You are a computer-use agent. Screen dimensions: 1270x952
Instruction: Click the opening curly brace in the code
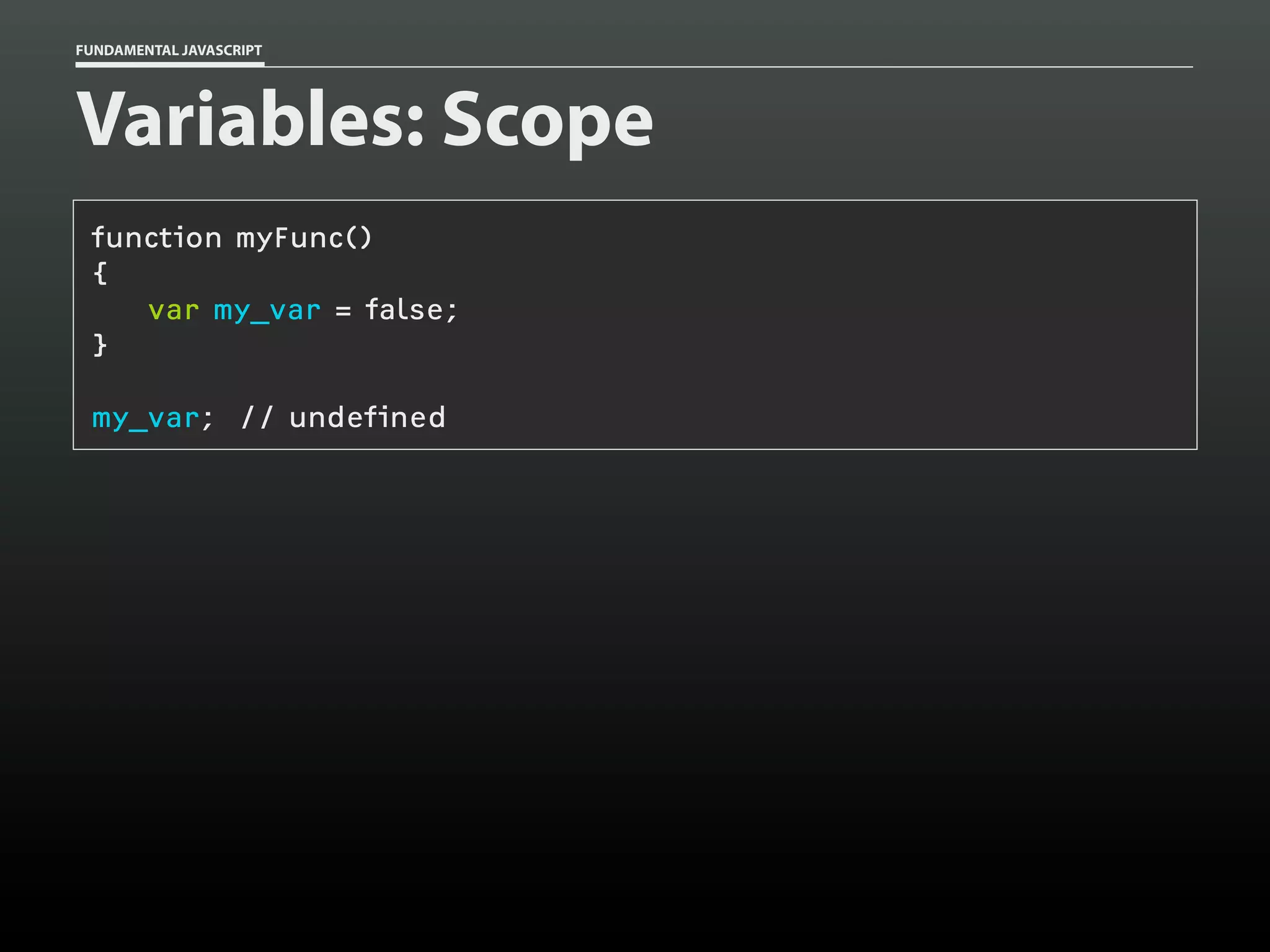pyautogui.click(x=100, y=273)
